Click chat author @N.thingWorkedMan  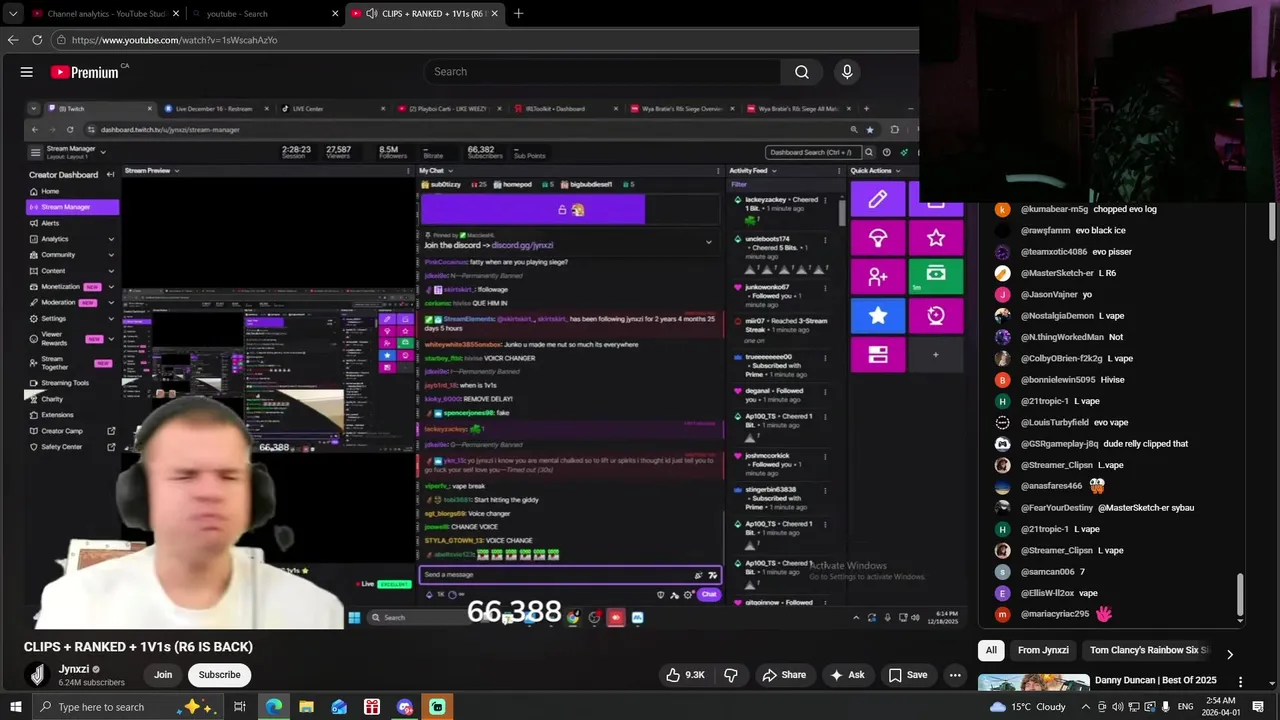pos(1062,337)
